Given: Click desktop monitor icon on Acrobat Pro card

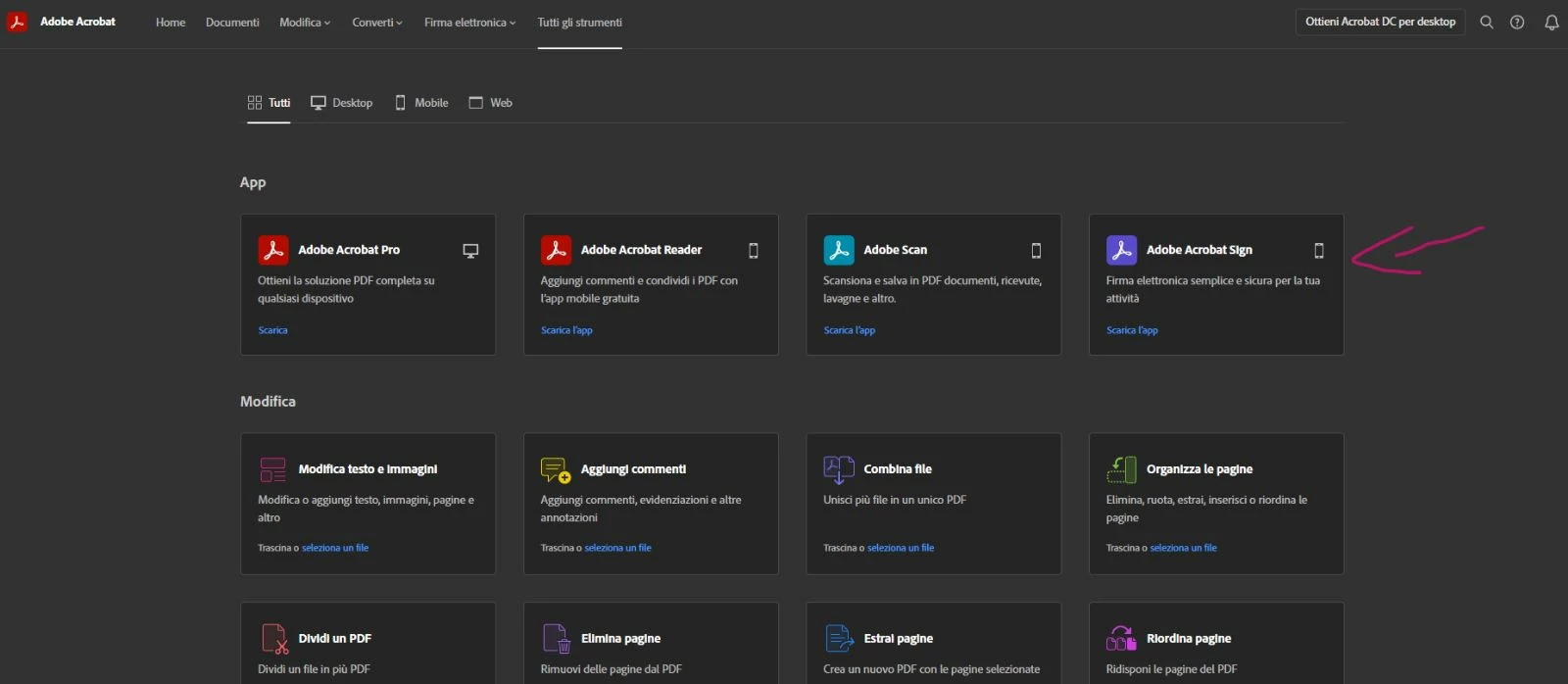Looking at the screenshot, I should tap(470, 251).
